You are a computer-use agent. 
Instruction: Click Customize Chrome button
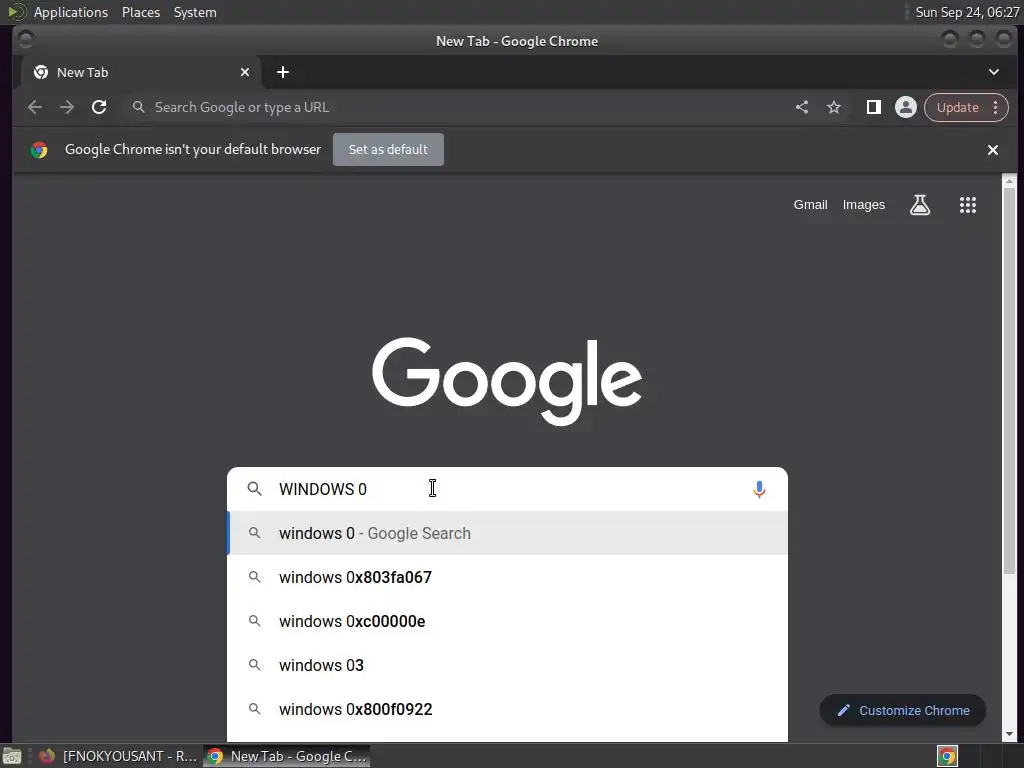(903, 711)
